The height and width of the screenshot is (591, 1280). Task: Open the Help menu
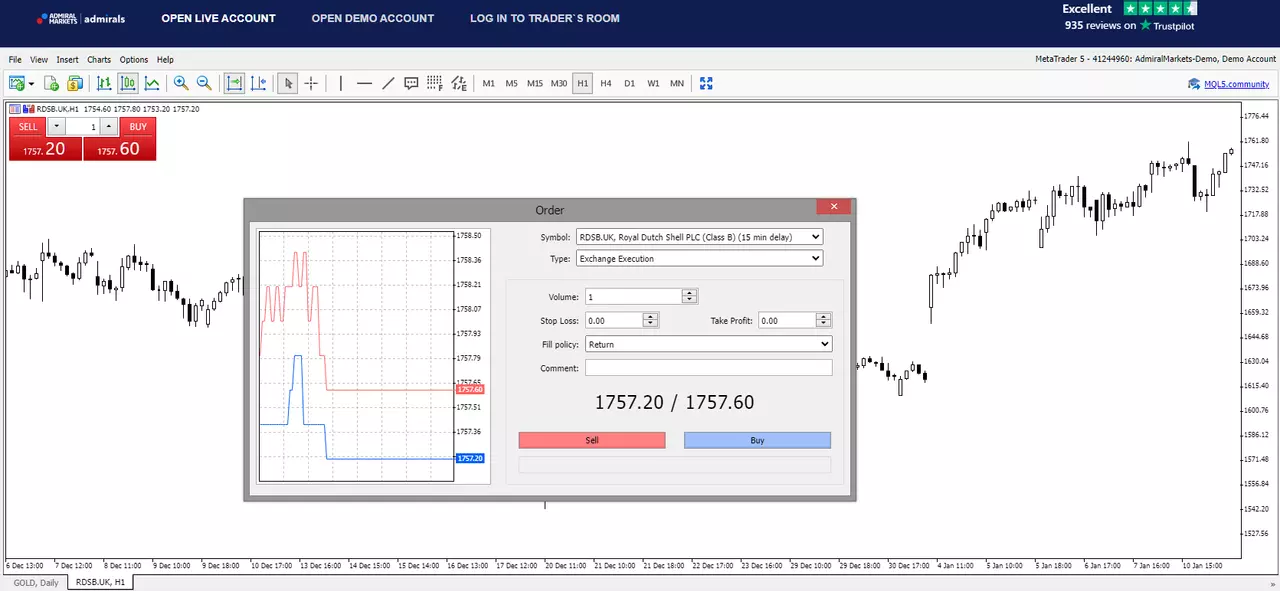165,60
